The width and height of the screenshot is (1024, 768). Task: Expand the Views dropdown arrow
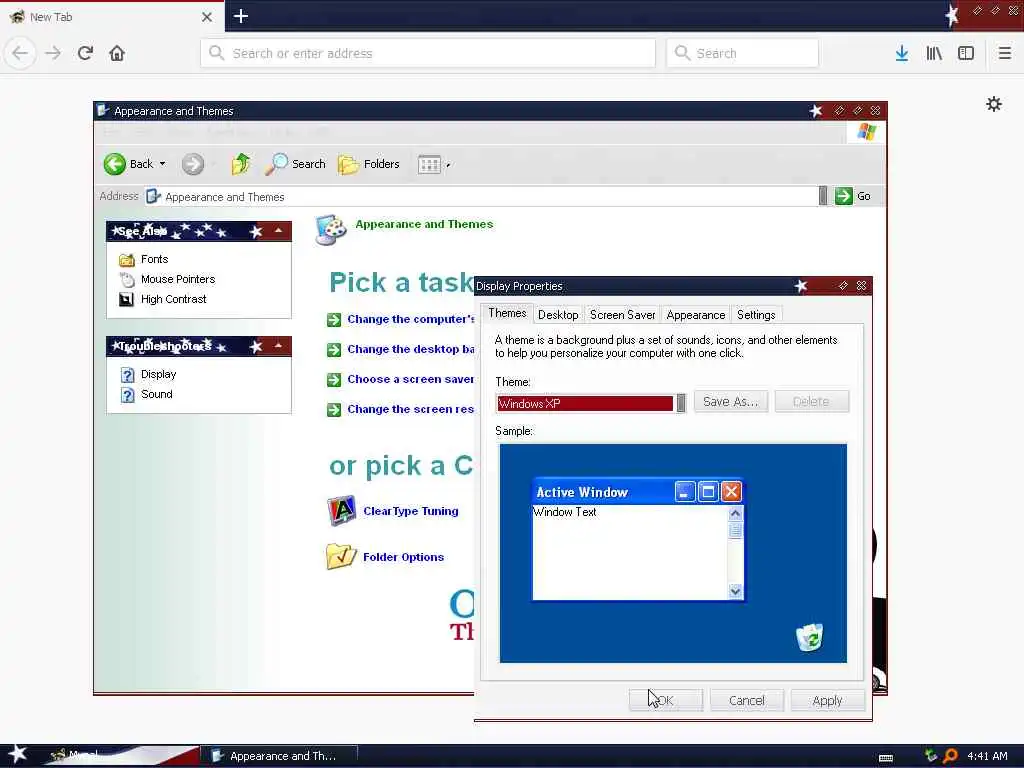click(x=448, y=165)
